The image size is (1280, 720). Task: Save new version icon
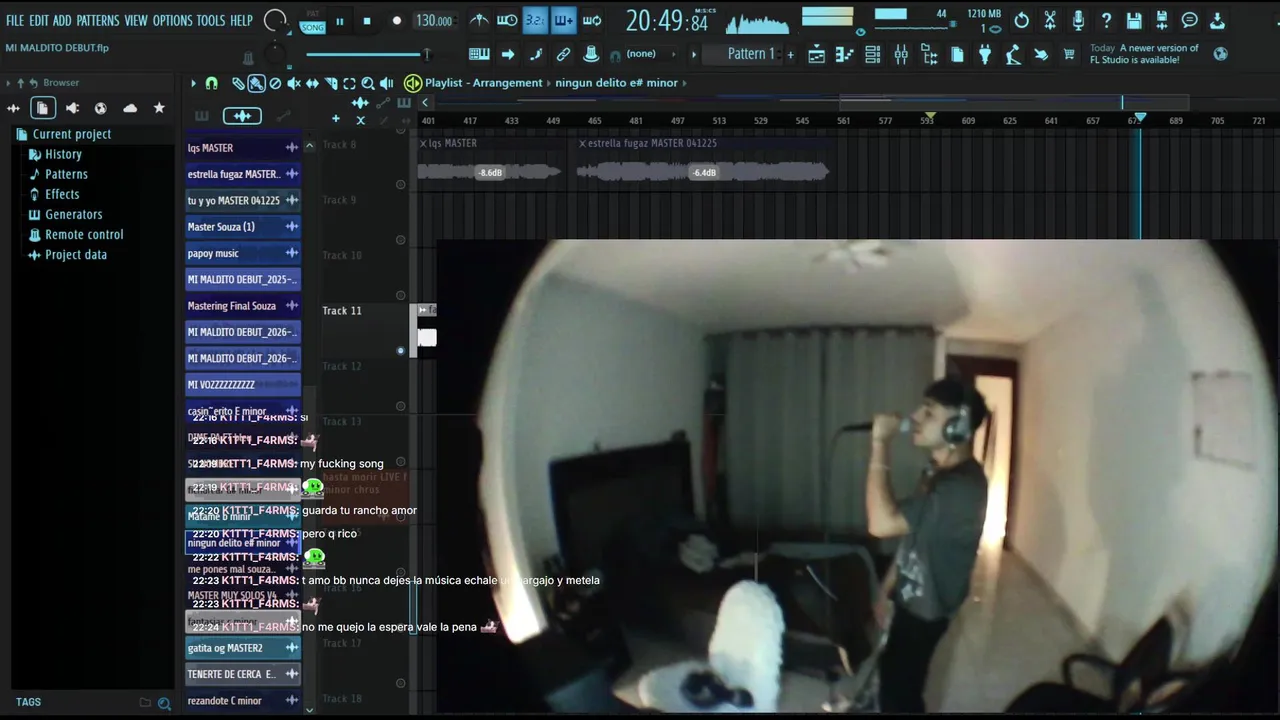[1162, 20]
